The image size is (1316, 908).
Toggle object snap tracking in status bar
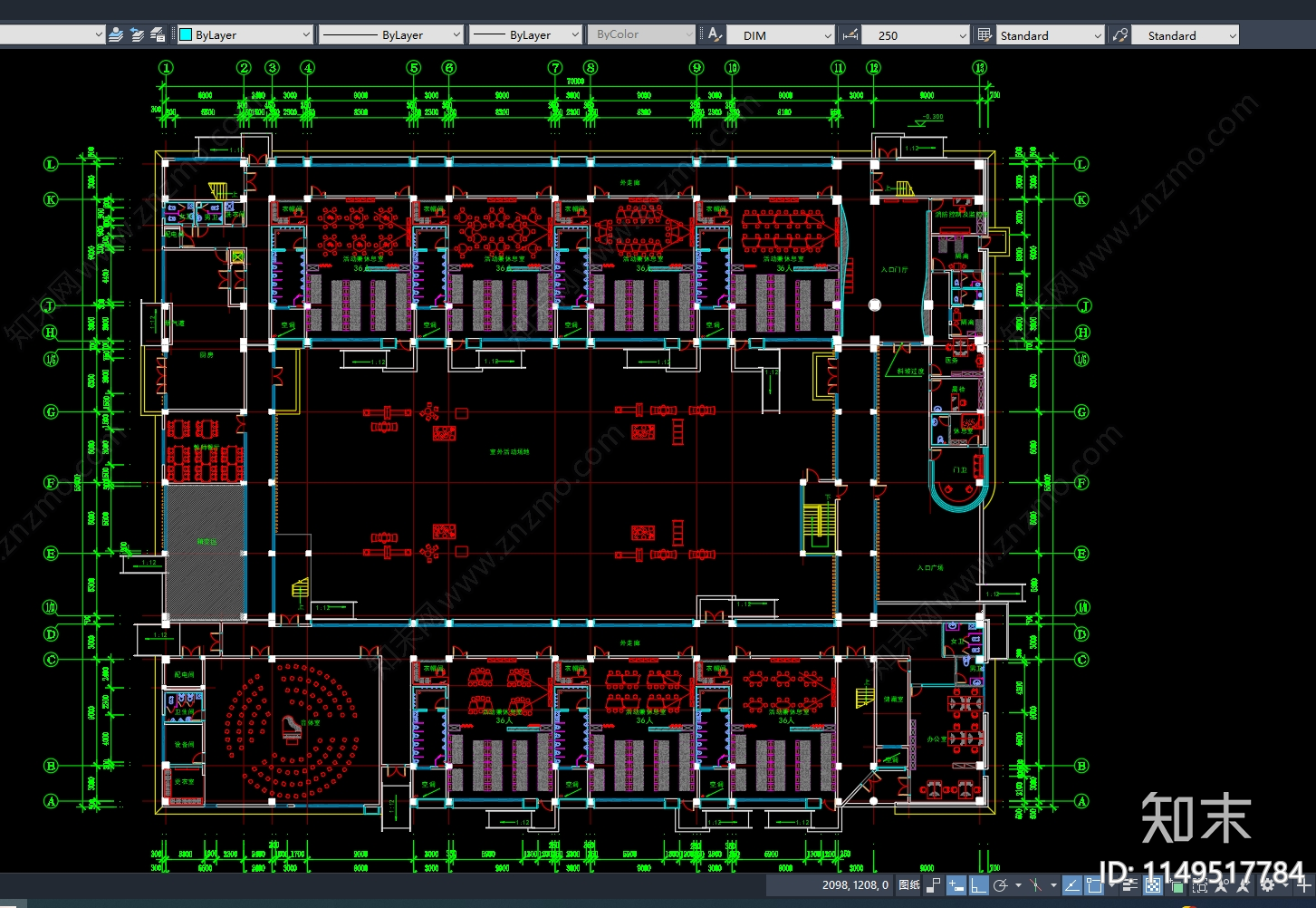(x=1072, y=885)
